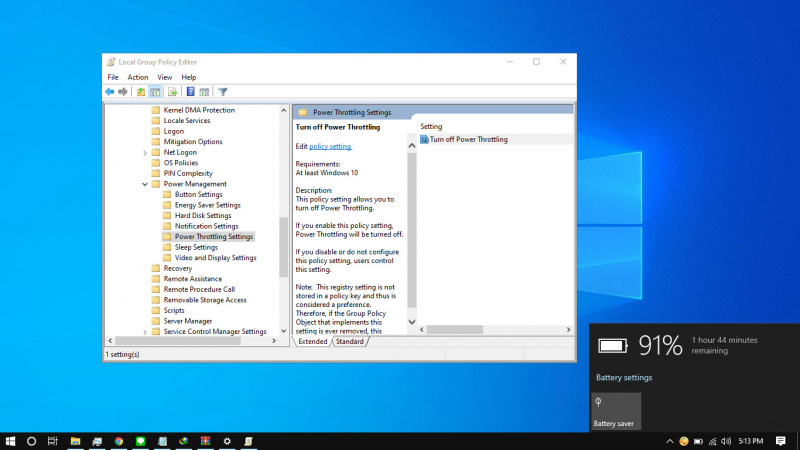Toggle the Battery saver tile

point(616,411)
